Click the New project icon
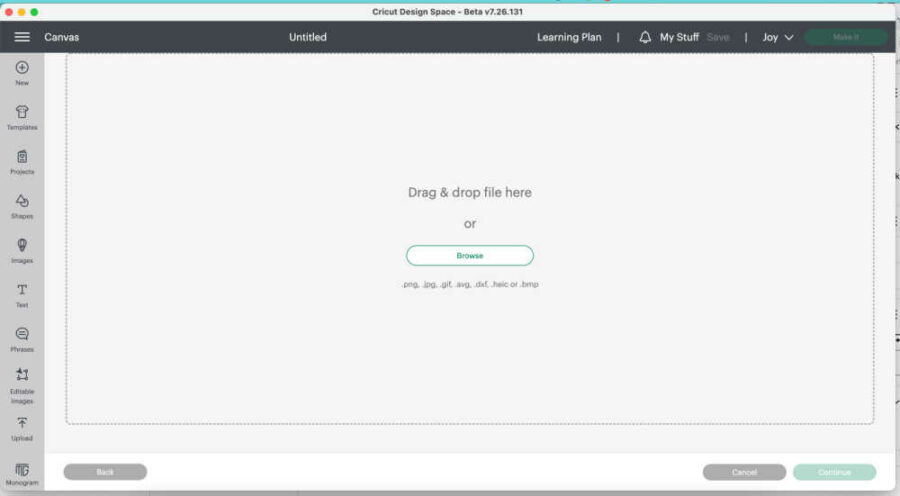This screenshot has width=900, height=496. (x=22, y=68)
